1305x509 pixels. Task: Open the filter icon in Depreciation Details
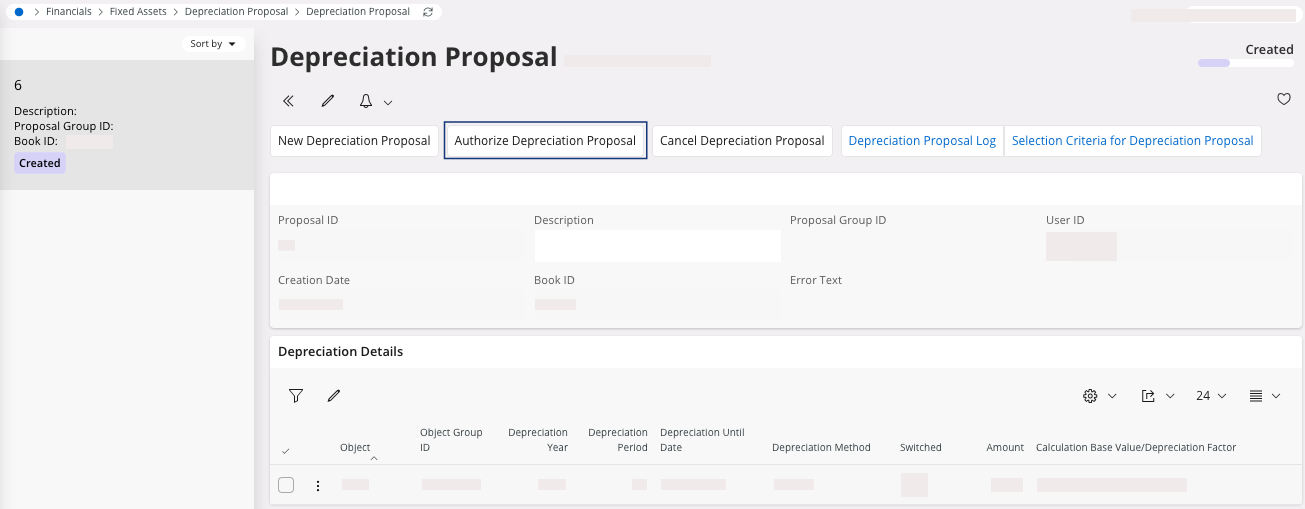[296, 396]
